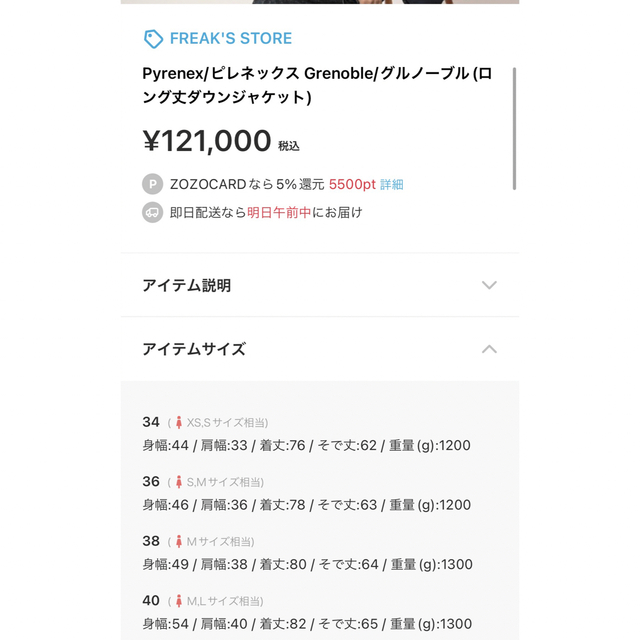This screenshot has height=640, width=640.
Task: Click the blue brand tag icon
Action: coord(153,39)
